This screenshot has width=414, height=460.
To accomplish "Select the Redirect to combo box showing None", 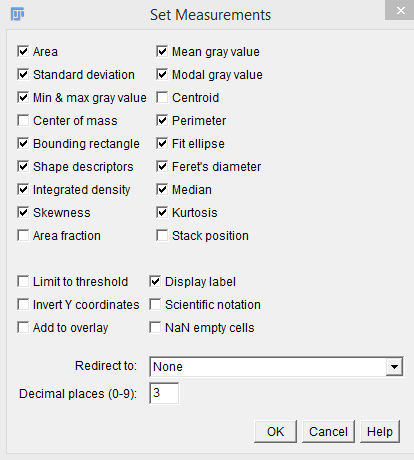I will pos(276,367).
